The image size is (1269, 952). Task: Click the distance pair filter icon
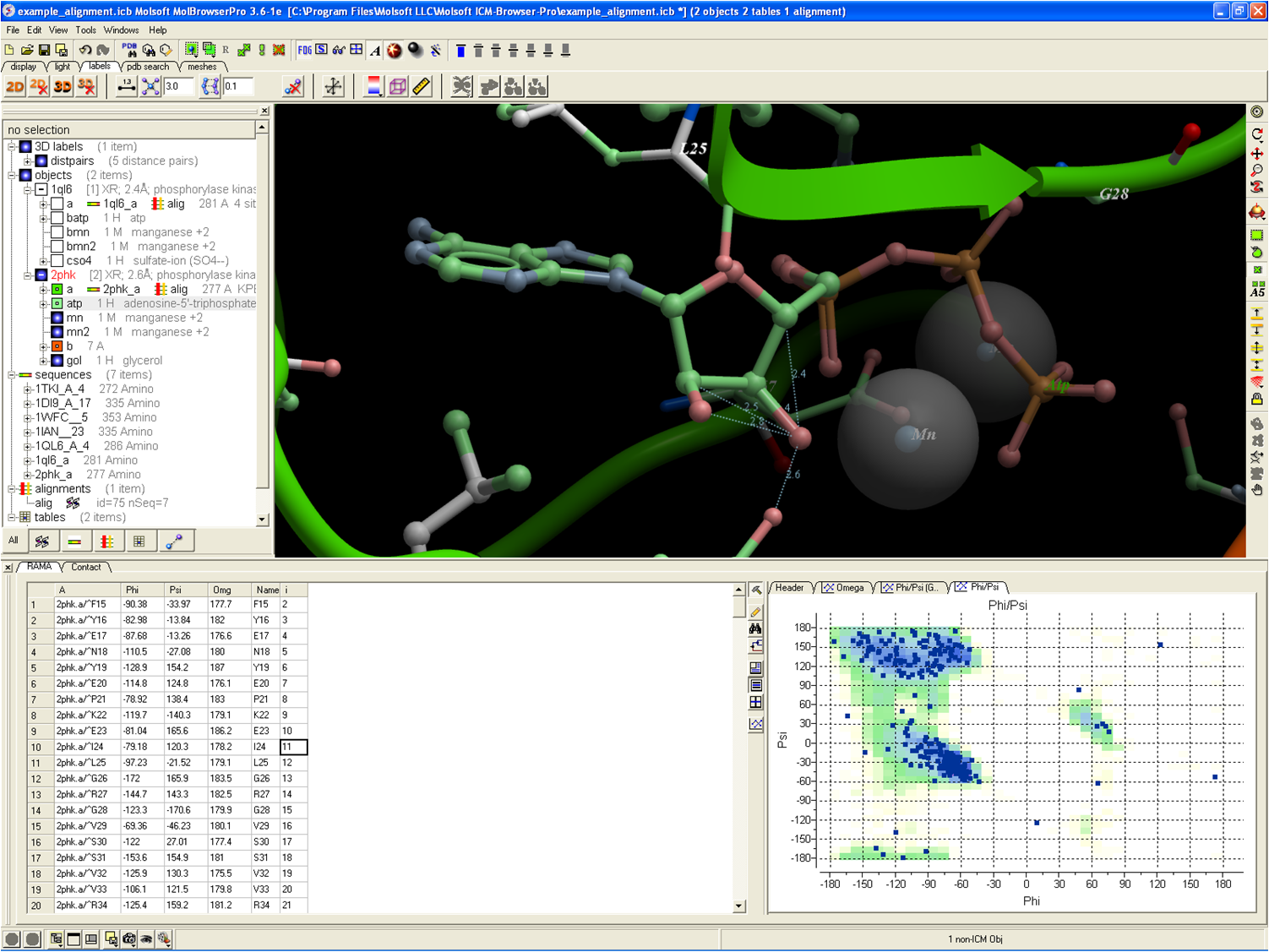point(174,541)
